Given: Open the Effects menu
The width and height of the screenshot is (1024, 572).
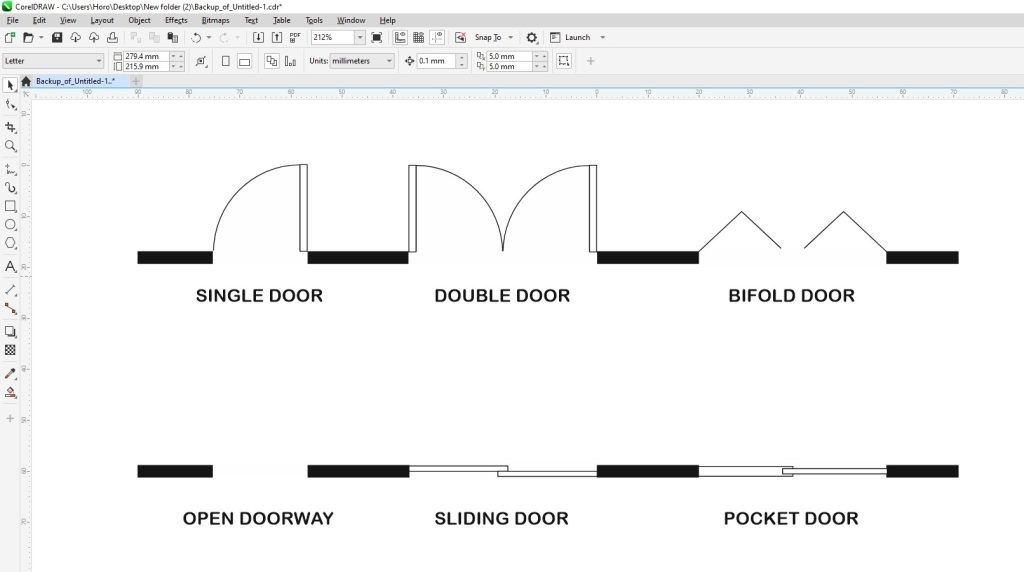Looking at the screenshot, I should 176,20.
